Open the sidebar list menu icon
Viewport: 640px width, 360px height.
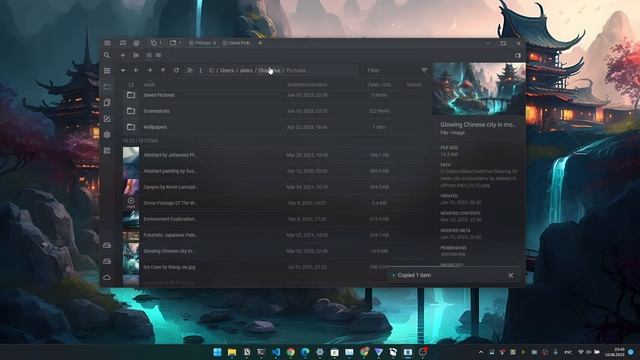tap(107, 71)
